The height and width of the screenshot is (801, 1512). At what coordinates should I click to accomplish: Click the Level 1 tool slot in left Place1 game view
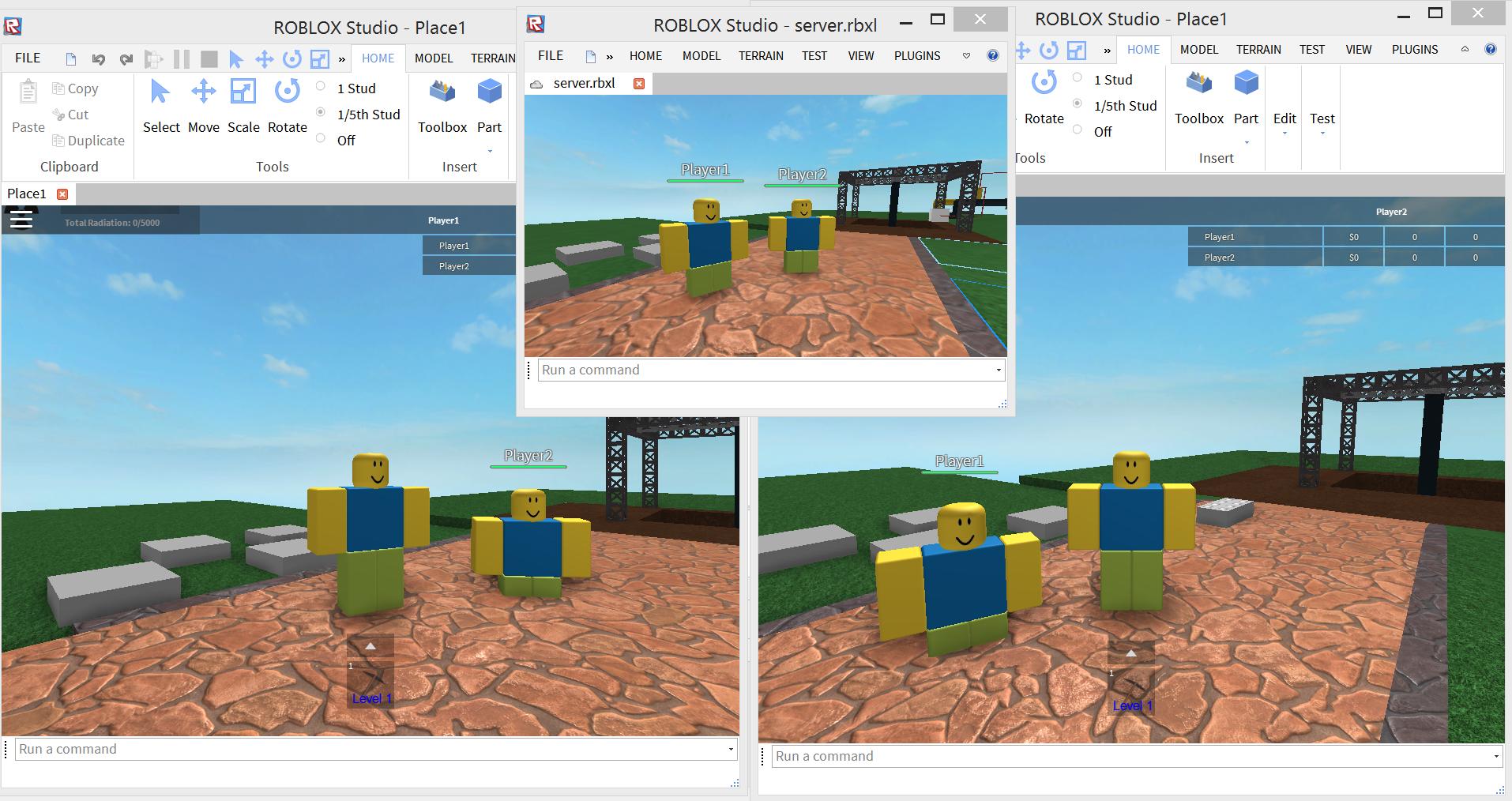coord(370,684)
